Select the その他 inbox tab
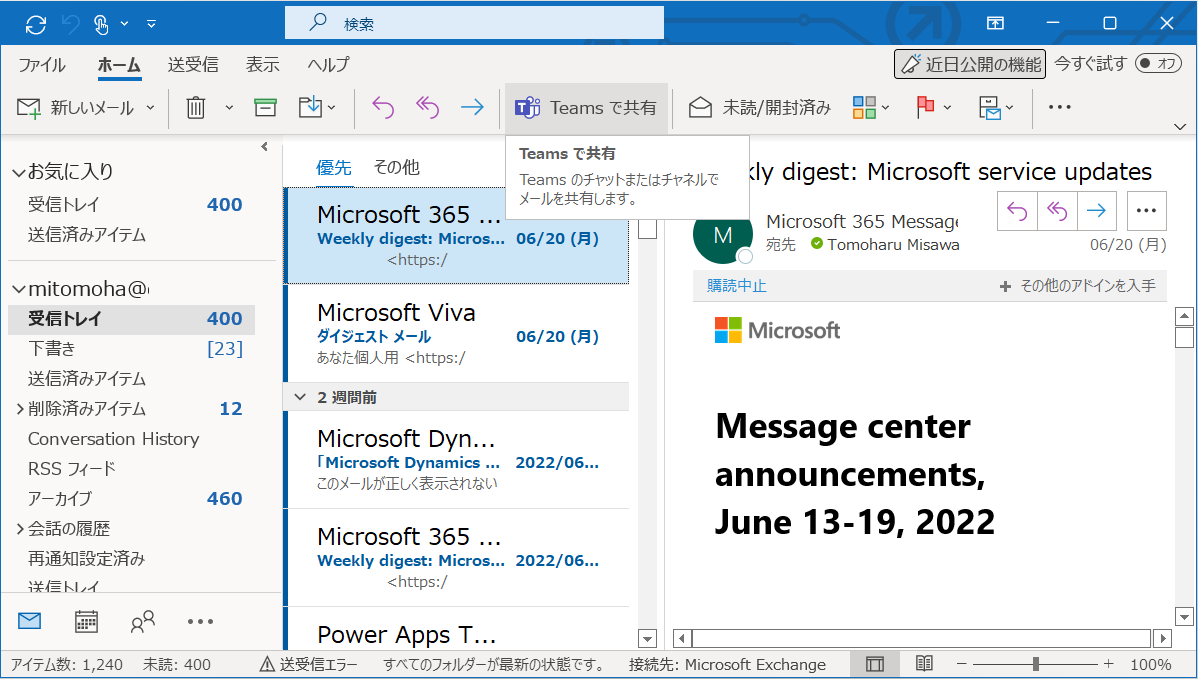 pos(397,167)
